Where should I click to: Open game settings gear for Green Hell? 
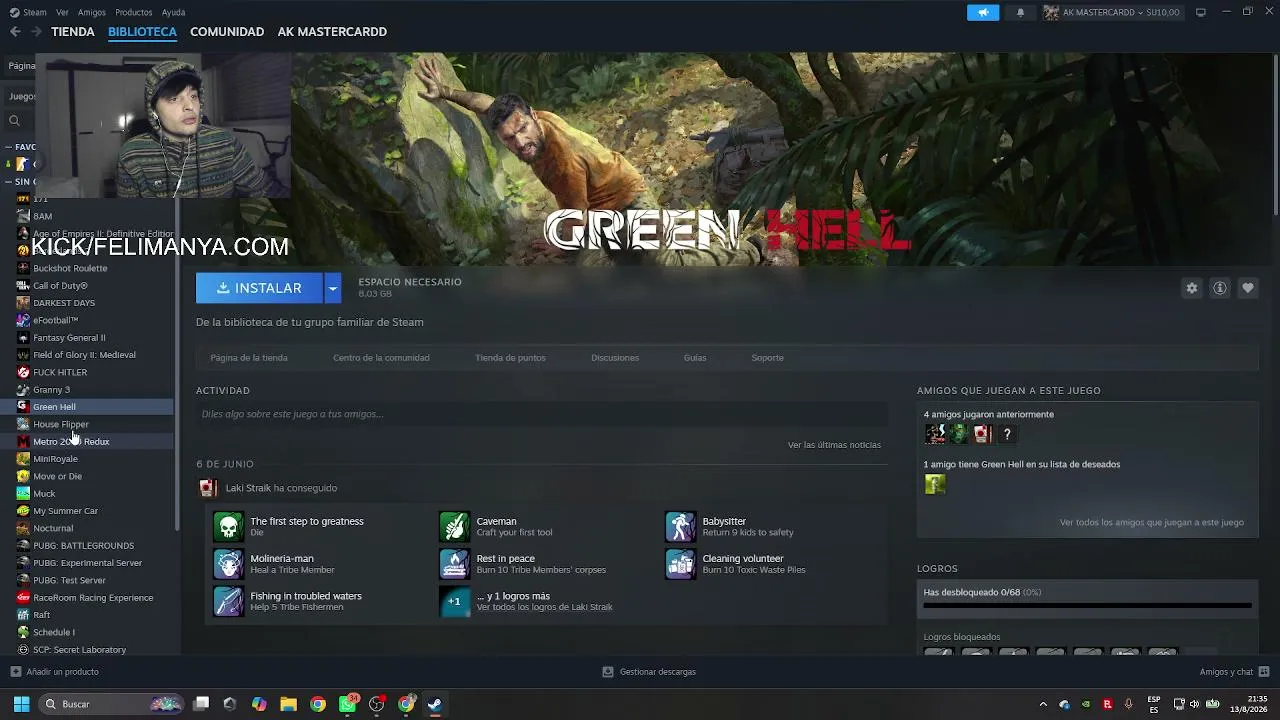(x=1192, y=288)
